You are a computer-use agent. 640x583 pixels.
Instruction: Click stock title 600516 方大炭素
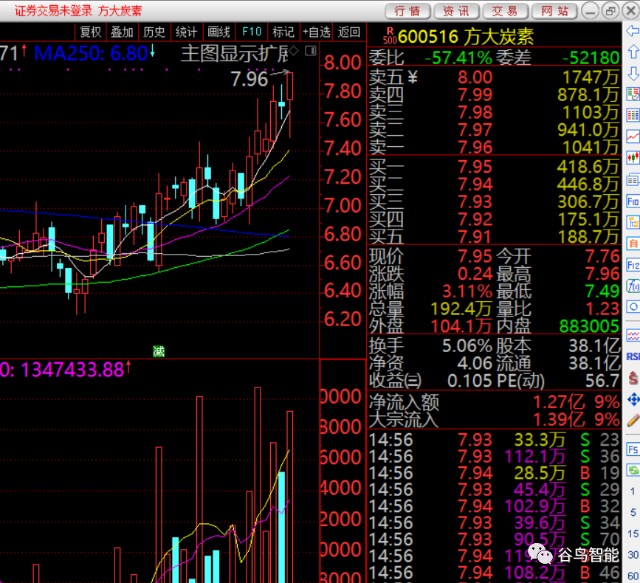[466, 37]
